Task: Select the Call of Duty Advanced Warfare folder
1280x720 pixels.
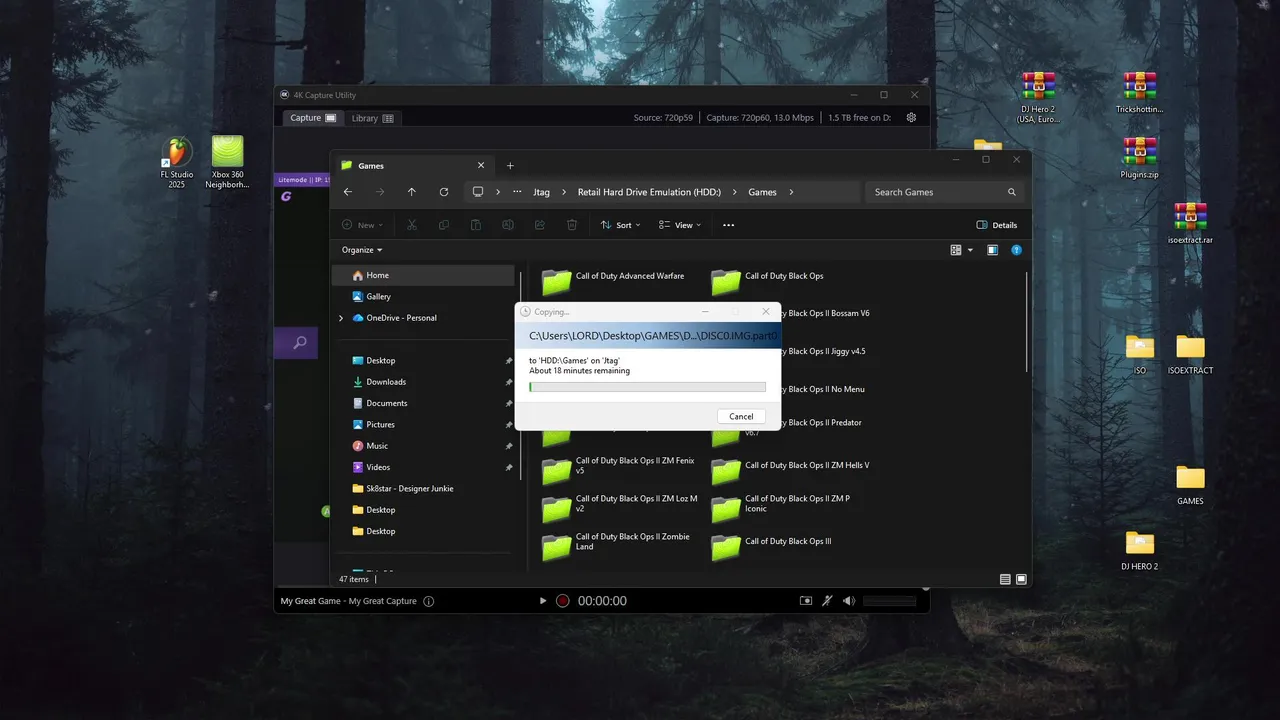Action: click(x=613, y=282)
